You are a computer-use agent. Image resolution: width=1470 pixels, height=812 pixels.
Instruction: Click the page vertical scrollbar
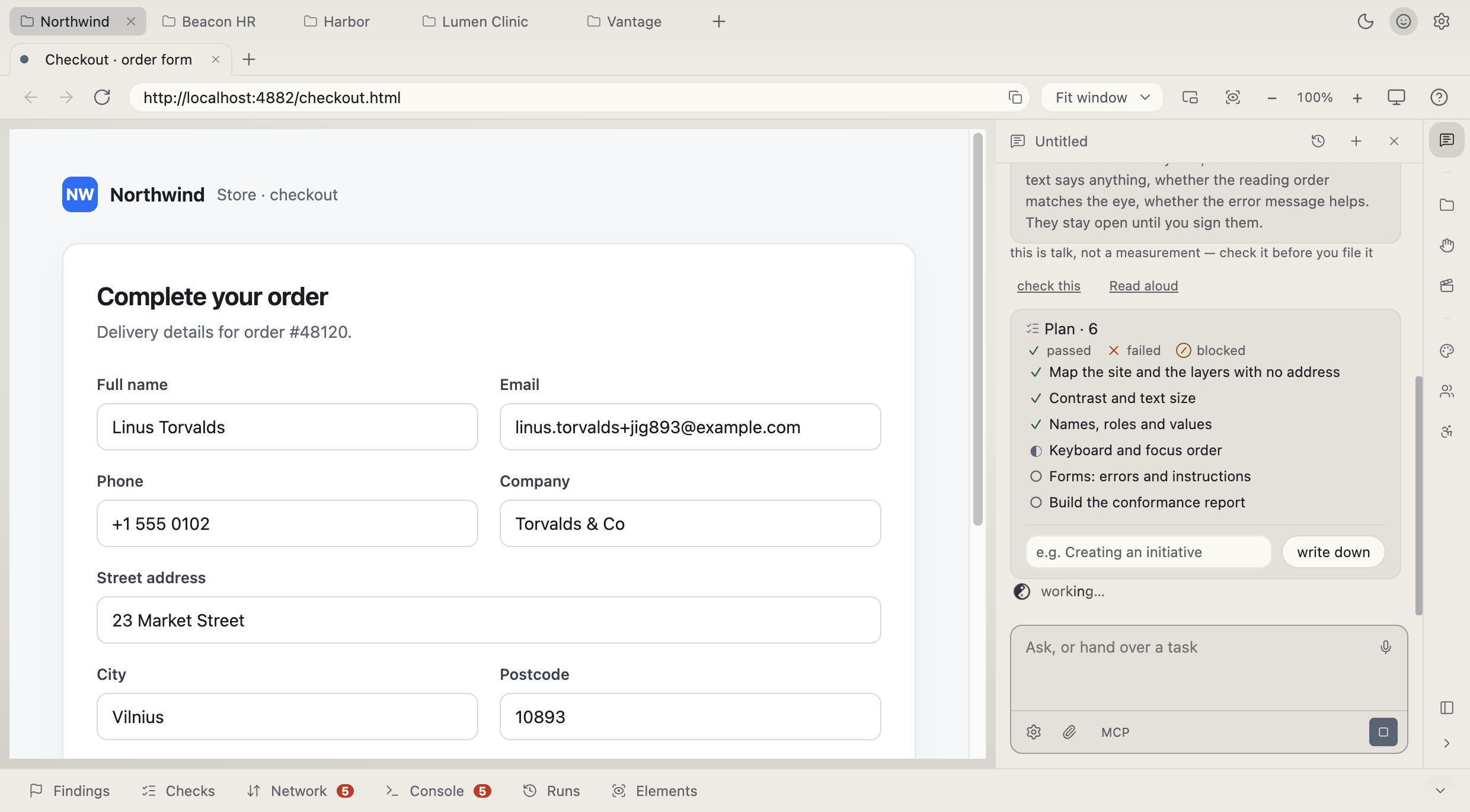(x=977, y=329)
